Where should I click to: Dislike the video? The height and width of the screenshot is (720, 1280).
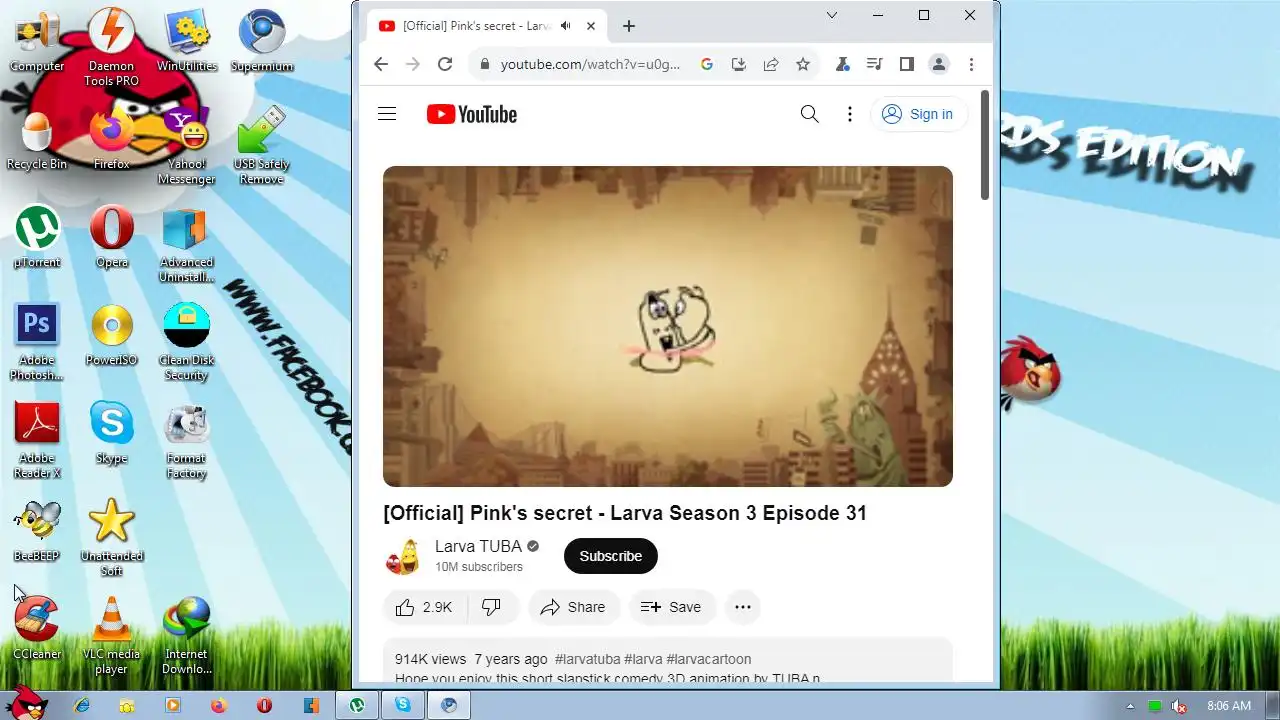(492, 607)
